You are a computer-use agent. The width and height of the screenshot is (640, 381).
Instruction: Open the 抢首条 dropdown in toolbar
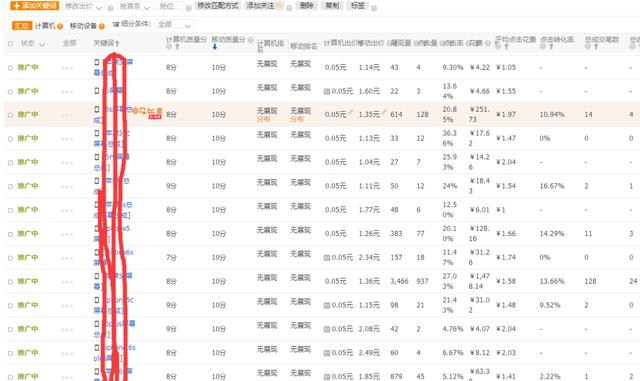tap(135, 7)
